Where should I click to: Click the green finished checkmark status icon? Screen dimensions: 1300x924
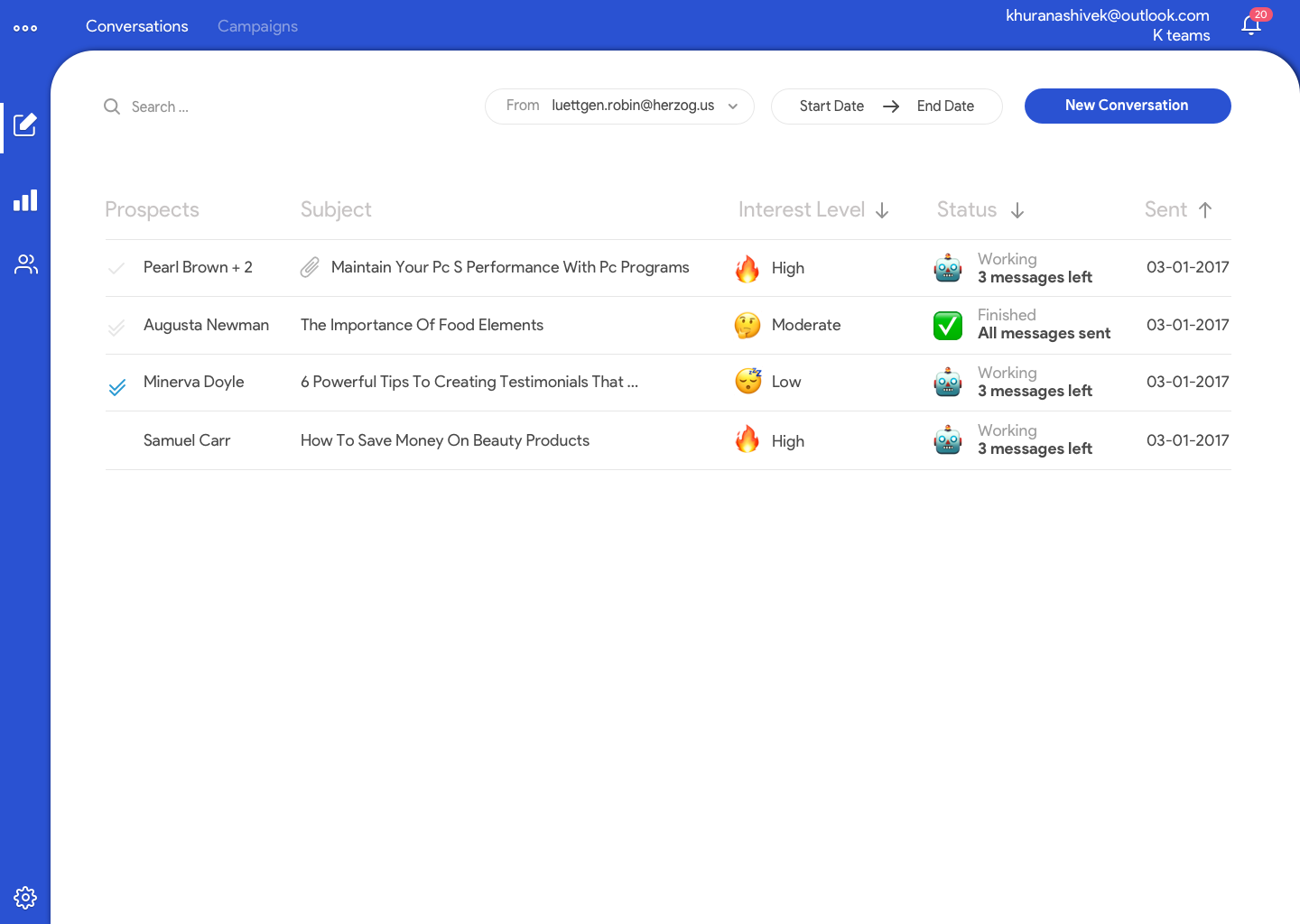[948, 325]
